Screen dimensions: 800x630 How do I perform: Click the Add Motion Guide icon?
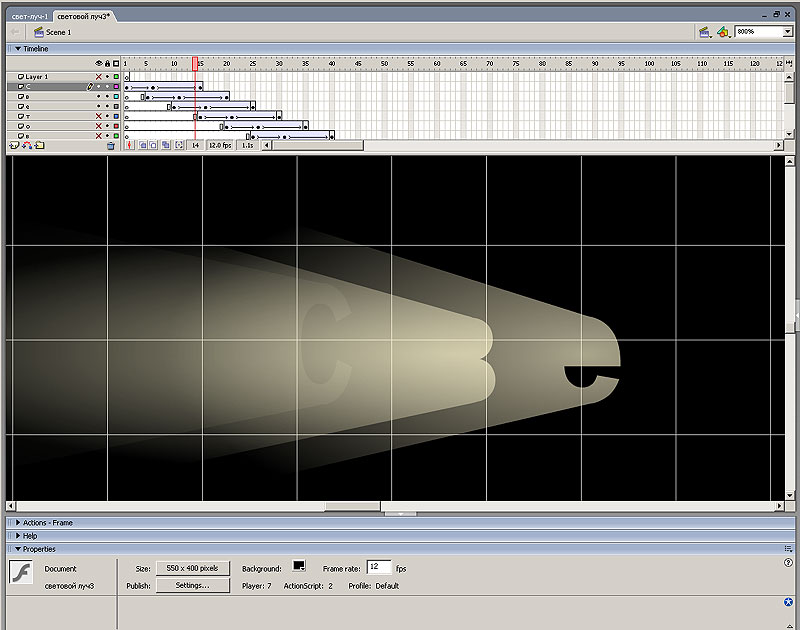[27, 145]
